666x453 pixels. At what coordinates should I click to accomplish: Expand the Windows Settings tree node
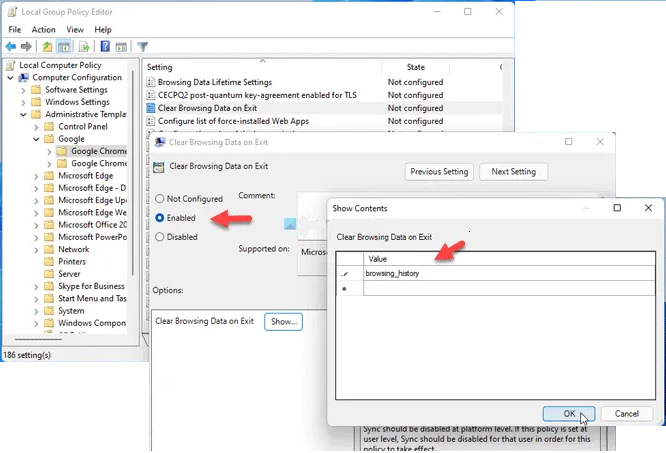click(23, 102)
